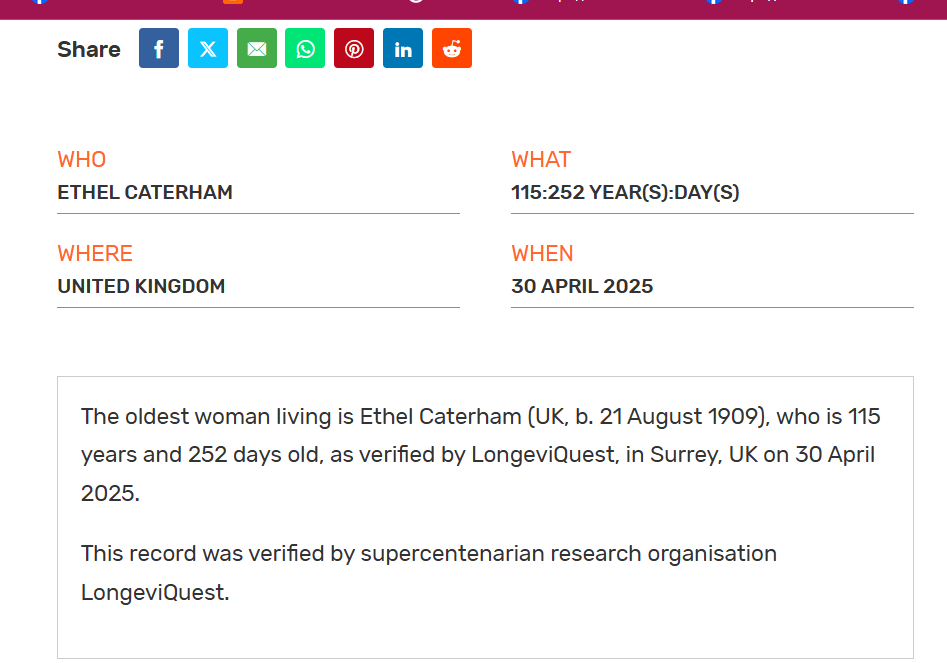Share the record on Facebook
947x663 pixels.
pos(159,48)
